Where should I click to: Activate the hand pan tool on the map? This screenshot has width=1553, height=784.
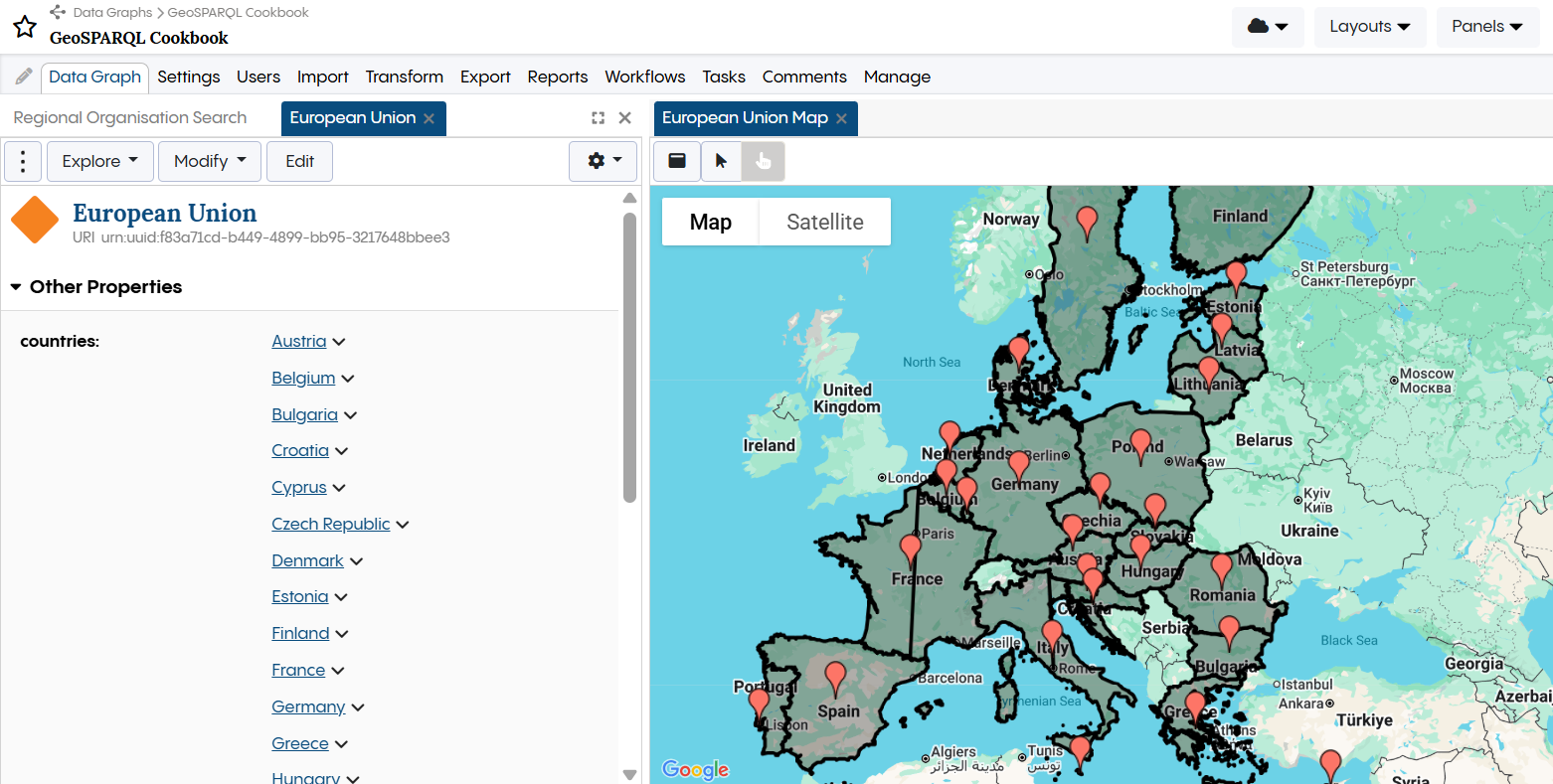[763, 160]
